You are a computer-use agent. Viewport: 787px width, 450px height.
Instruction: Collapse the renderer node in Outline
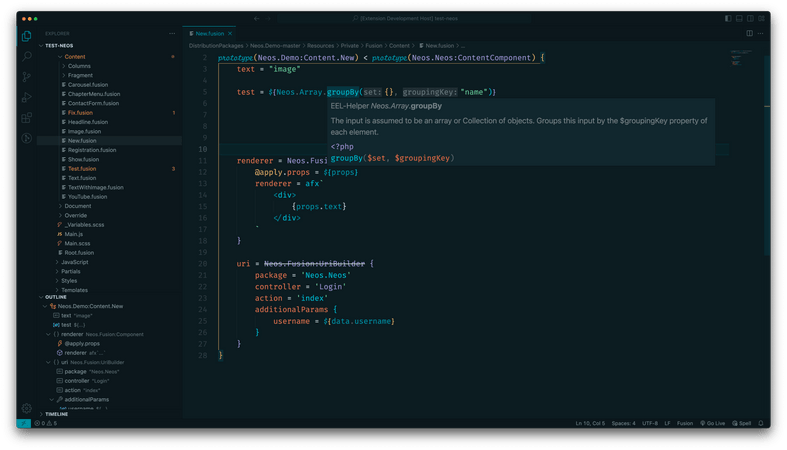click(47, 334)
